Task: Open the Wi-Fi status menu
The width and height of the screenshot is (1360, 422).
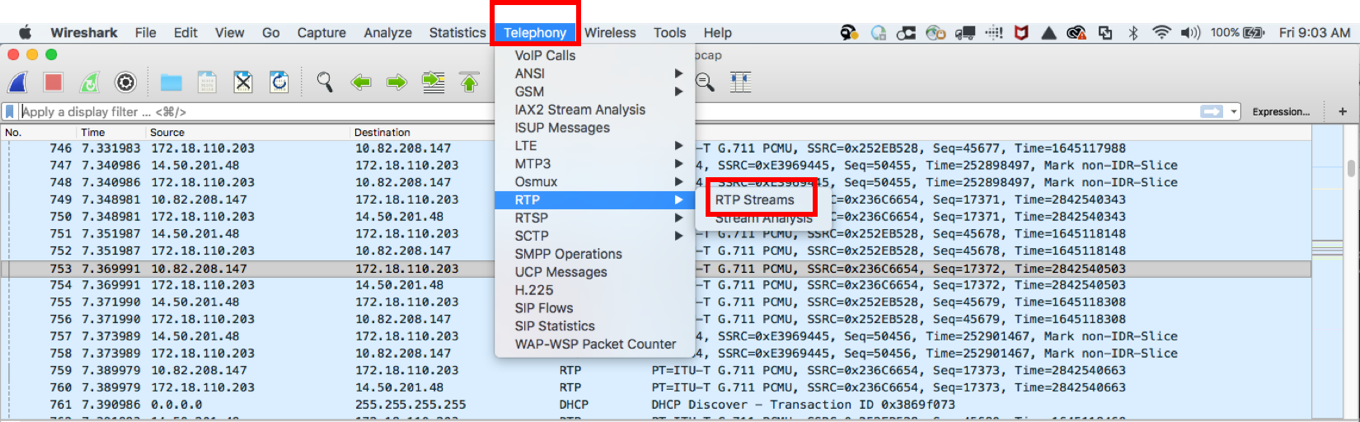Action: point(1161,32)
